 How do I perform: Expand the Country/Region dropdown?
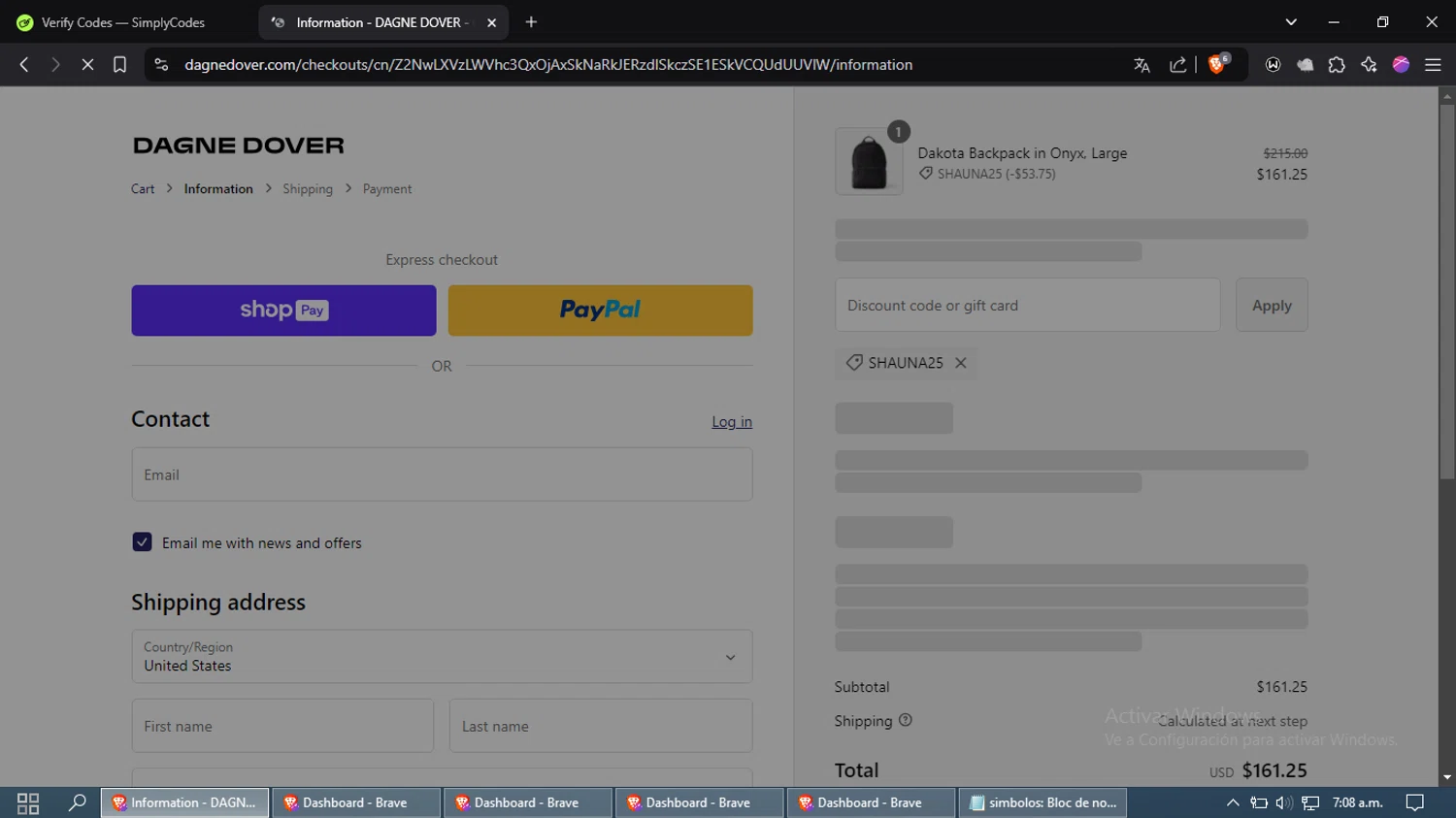[x=442, y=657]
